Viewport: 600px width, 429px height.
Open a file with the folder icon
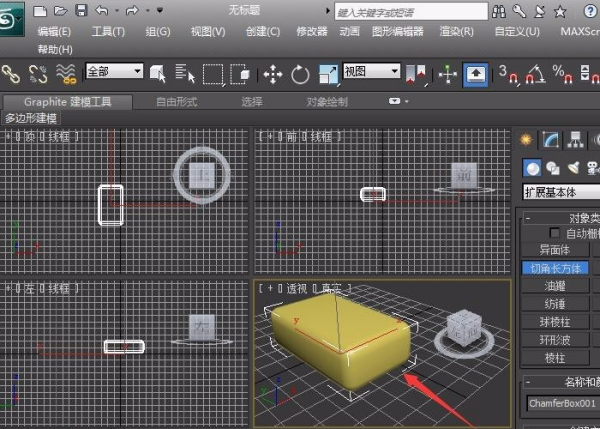[60, 11]
